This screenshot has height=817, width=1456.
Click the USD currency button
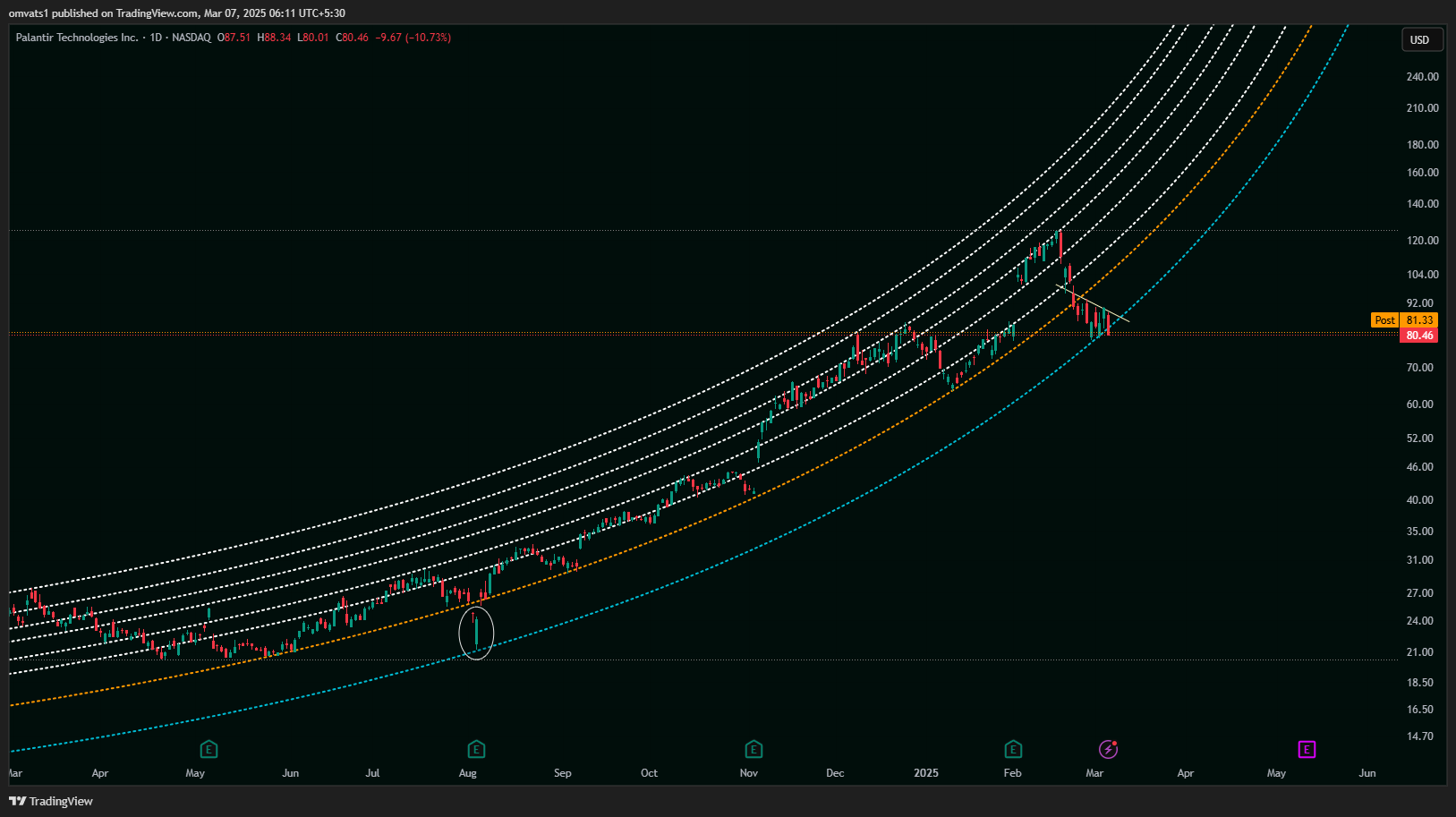coord(1420,39)
